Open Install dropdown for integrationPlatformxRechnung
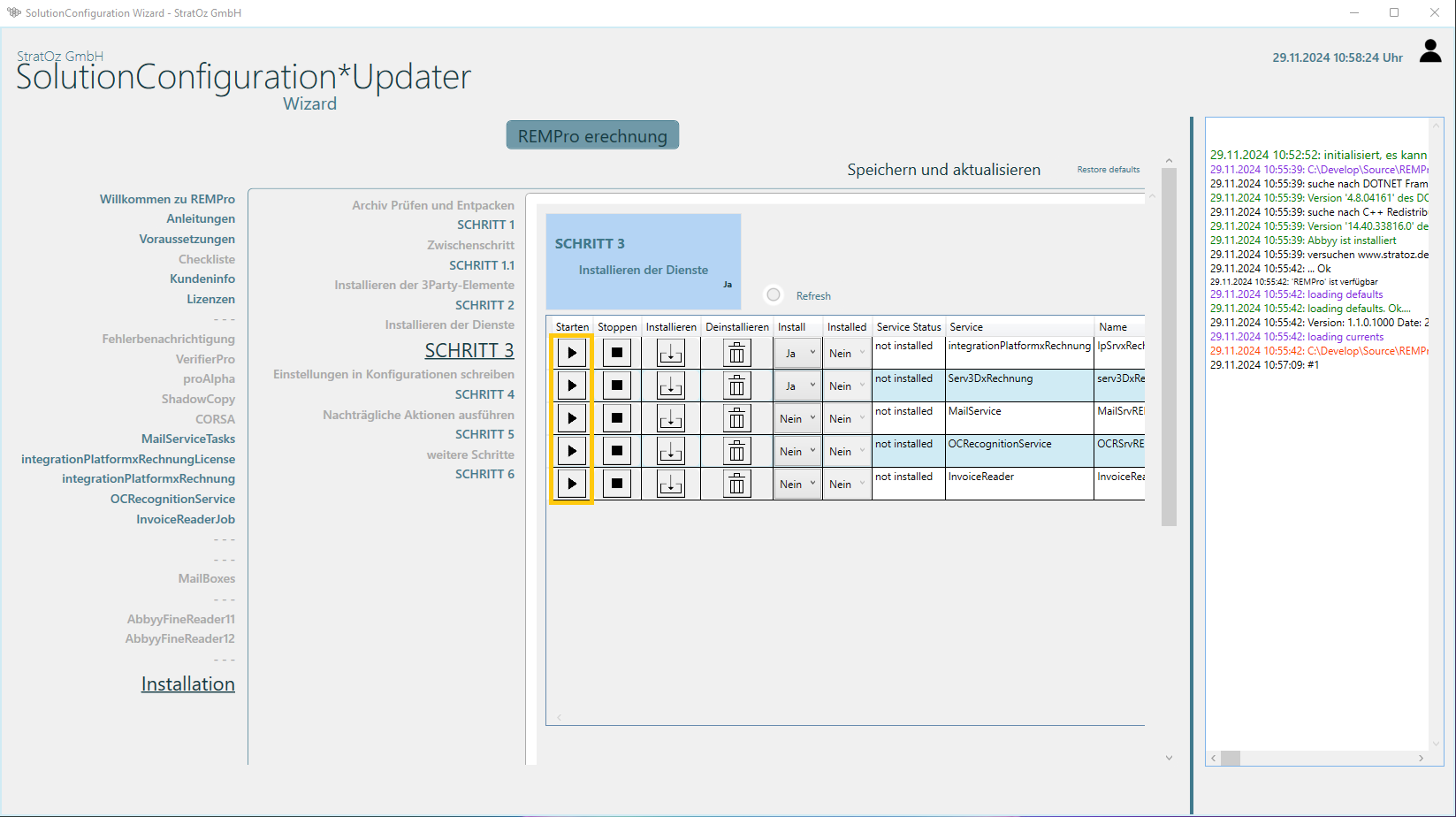The width and height of the screenshot is (1456, 817). pos(797,354)
